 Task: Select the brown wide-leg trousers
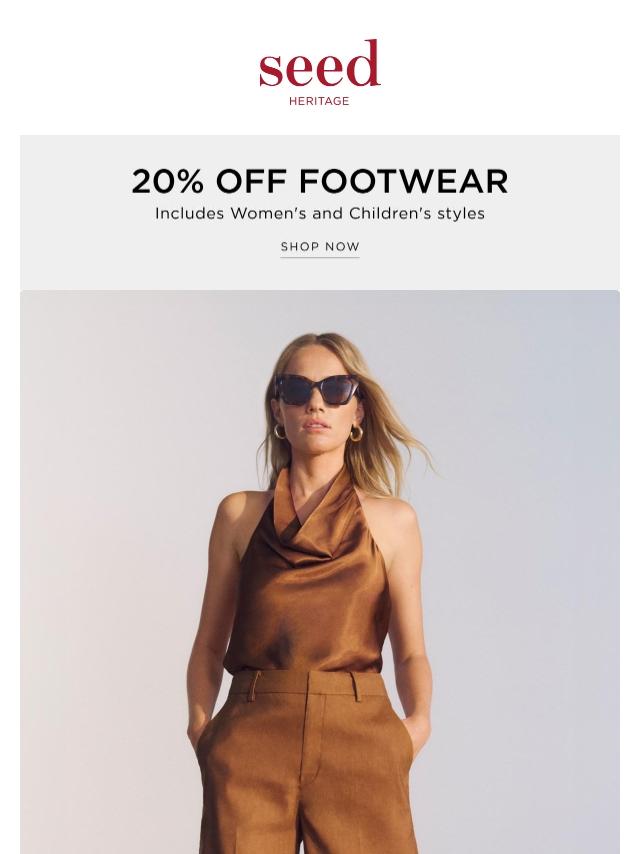[306, 762]
